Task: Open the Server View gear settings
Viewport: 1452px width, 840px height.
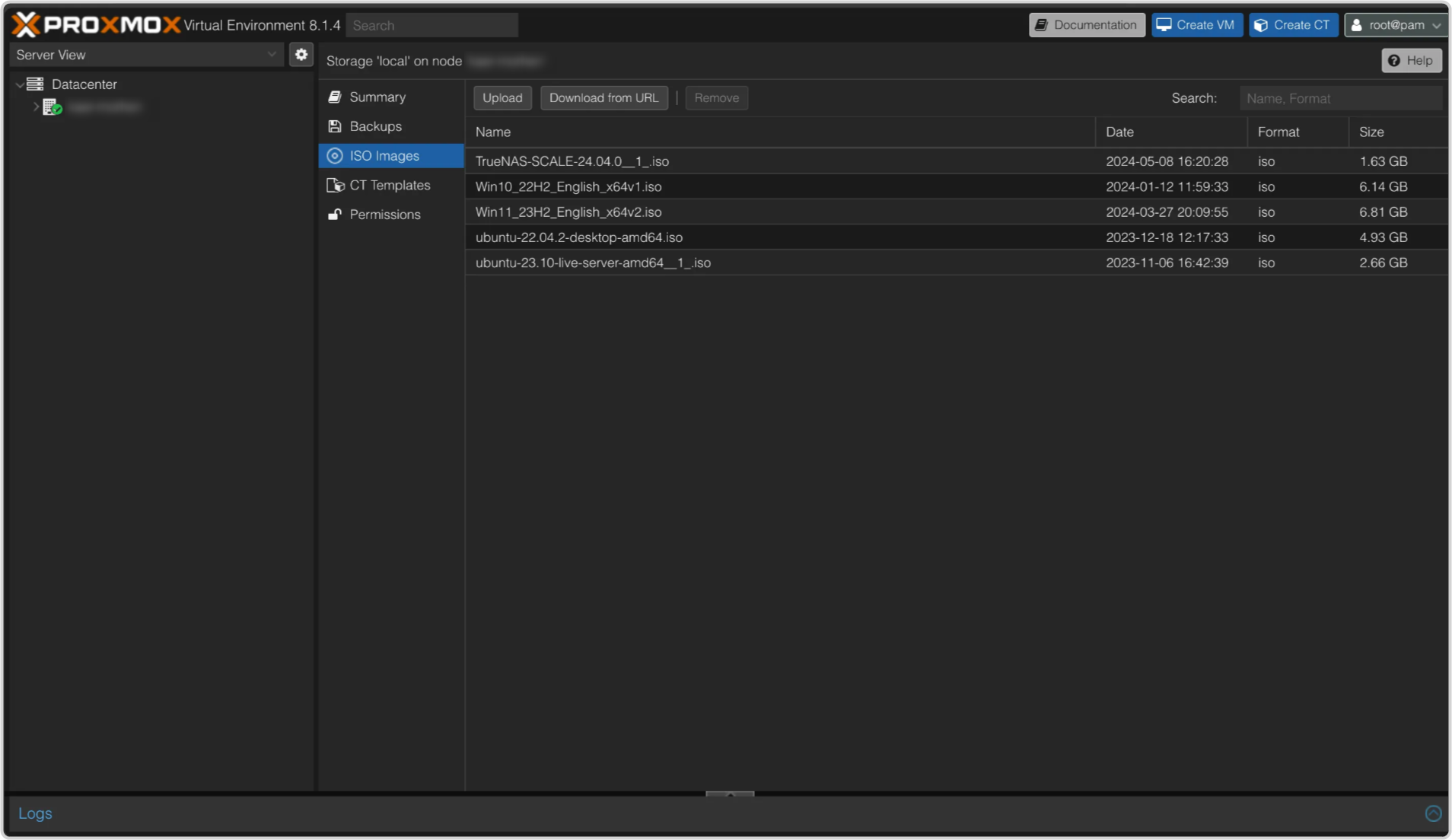Action: (301, 55)
